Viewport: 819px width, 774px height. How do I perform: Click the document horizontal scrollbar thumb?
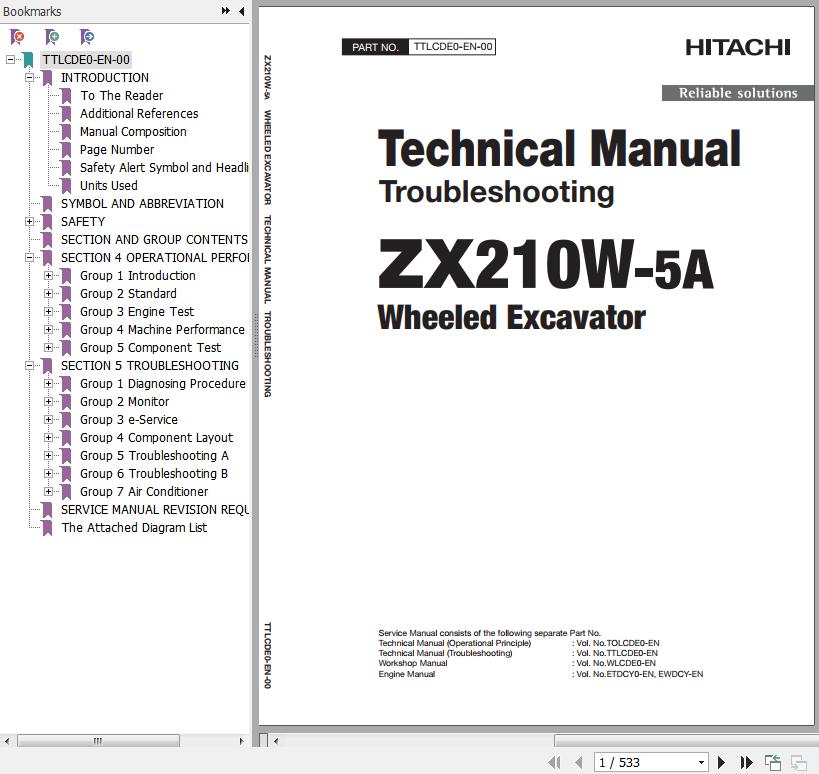[x=686, y=741]
